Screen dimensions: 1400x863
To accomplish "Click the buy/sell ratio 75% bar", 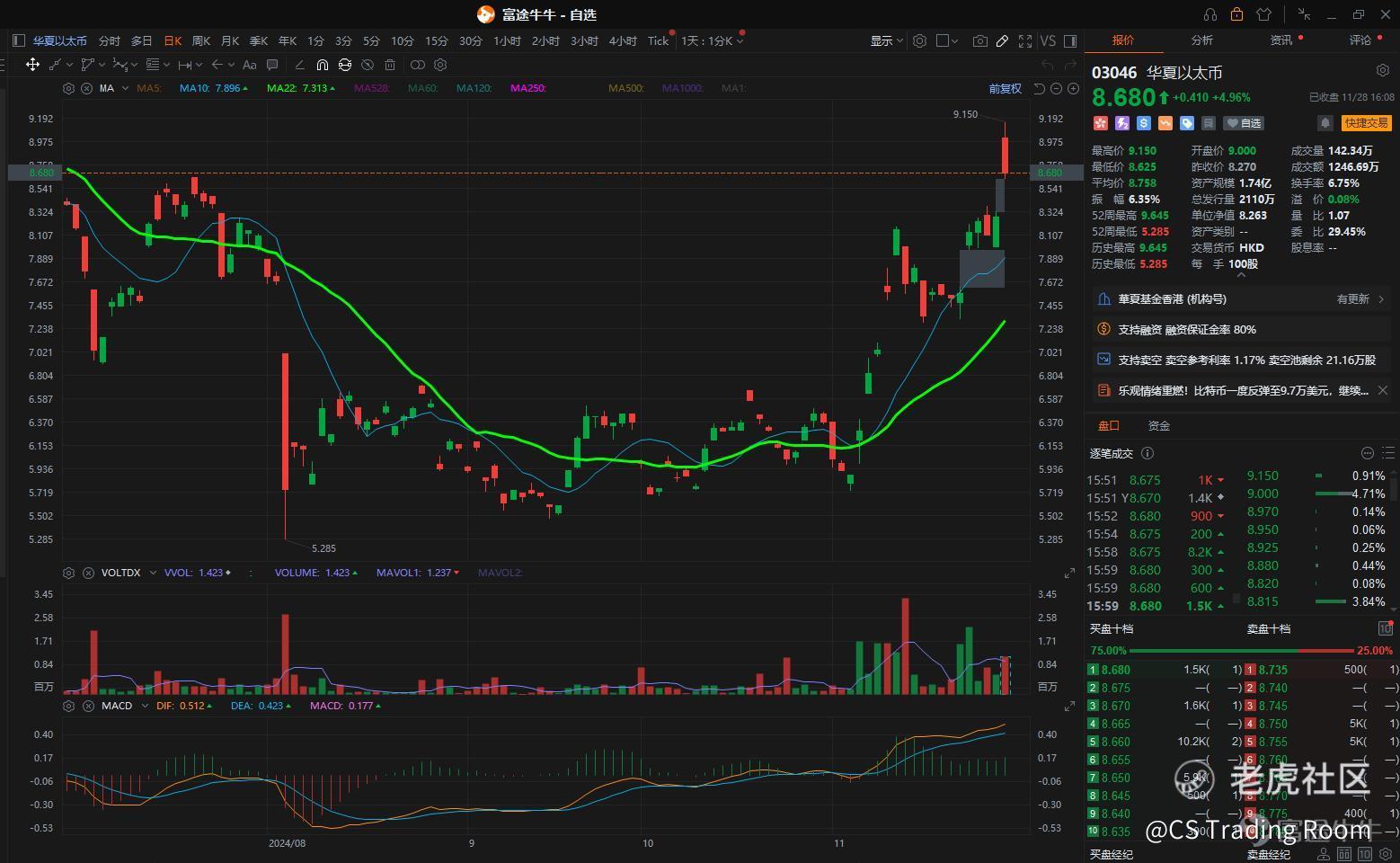I will (x=1241, y=651).
